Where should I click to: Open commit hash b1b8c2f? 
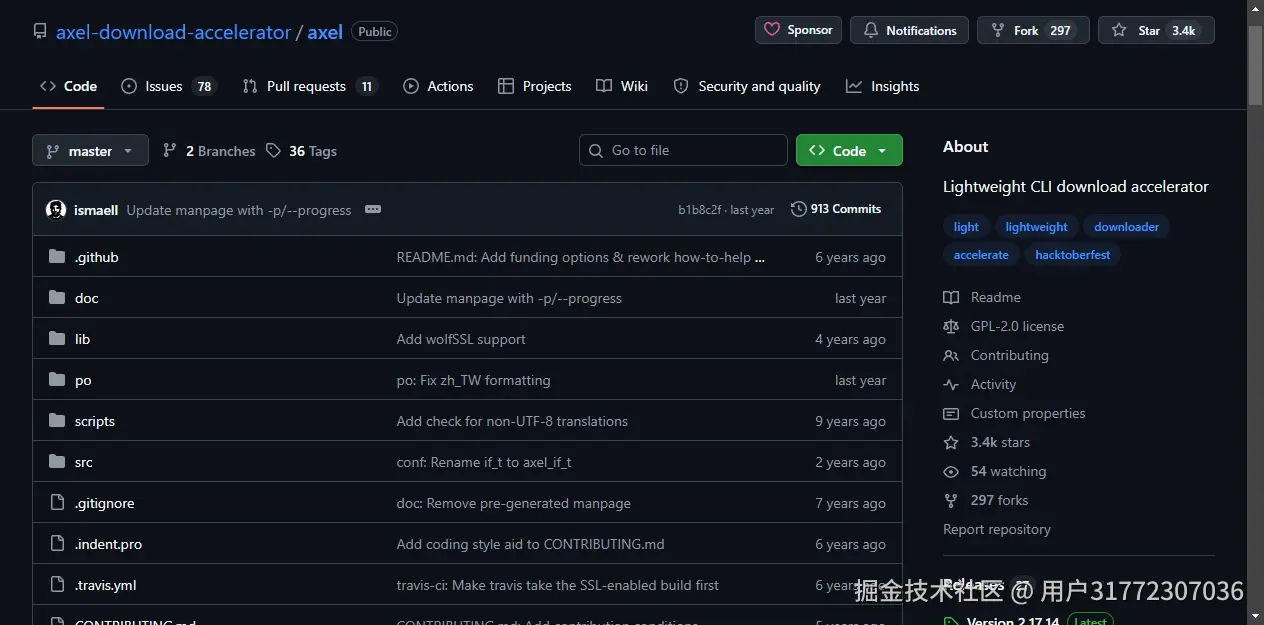tap(700, 210)
